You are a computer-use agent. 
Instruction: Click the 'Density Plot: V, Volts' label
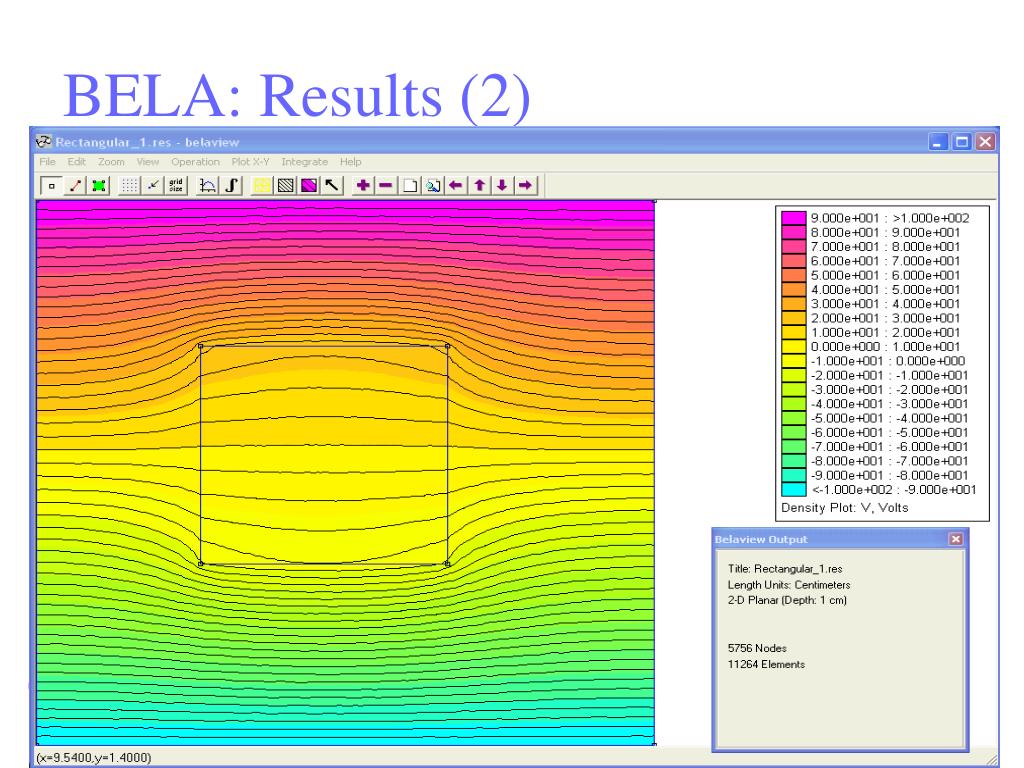pyautogui.click(x=844, y=508)
